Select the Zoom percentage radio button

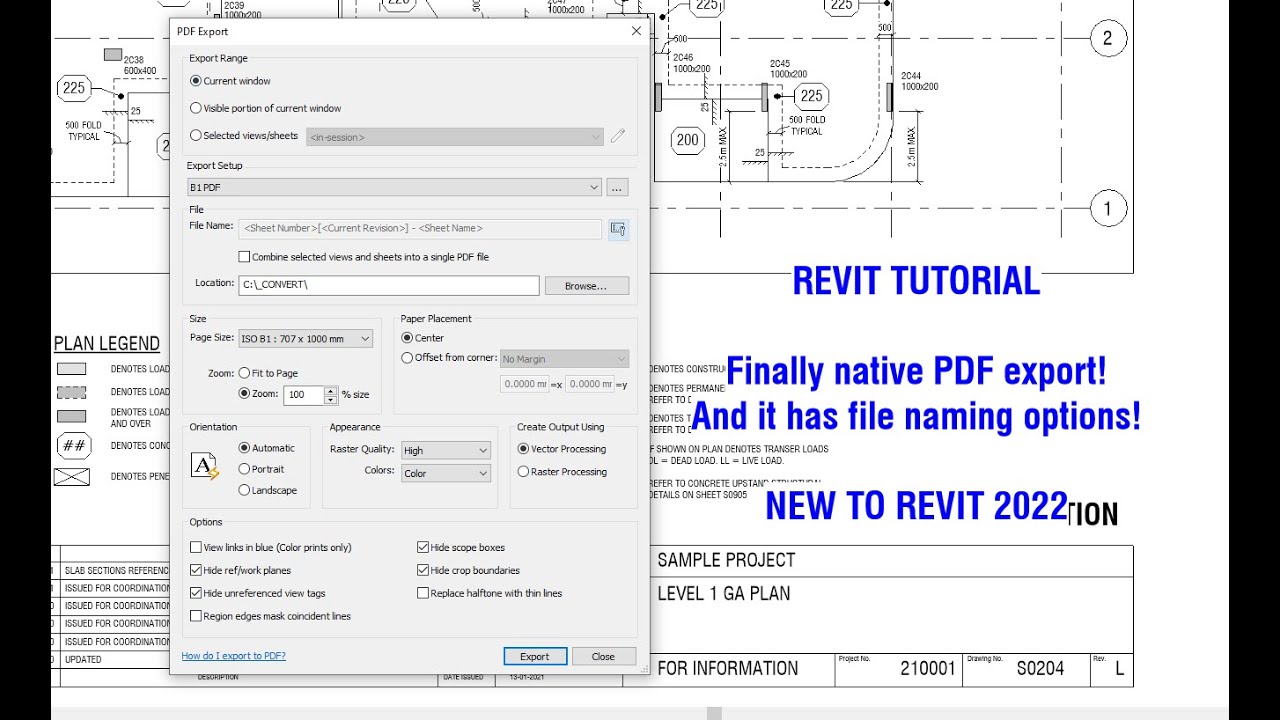point(244,394)
